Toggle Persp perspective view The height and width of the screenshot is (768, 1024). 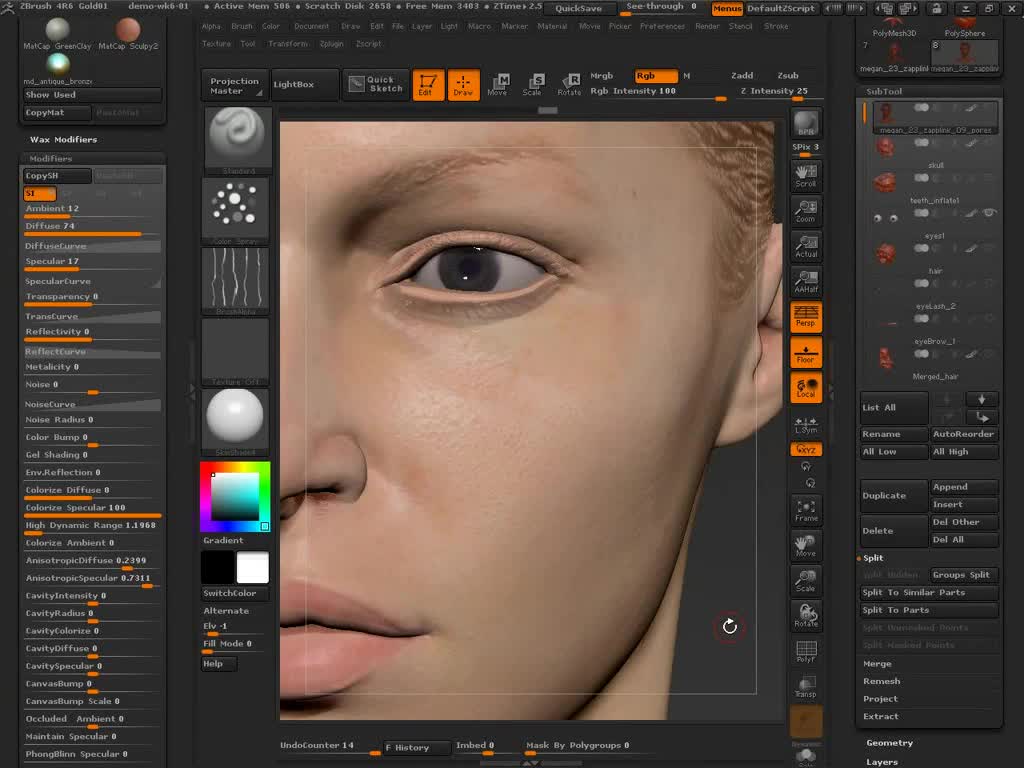click(x=806, y=317)
